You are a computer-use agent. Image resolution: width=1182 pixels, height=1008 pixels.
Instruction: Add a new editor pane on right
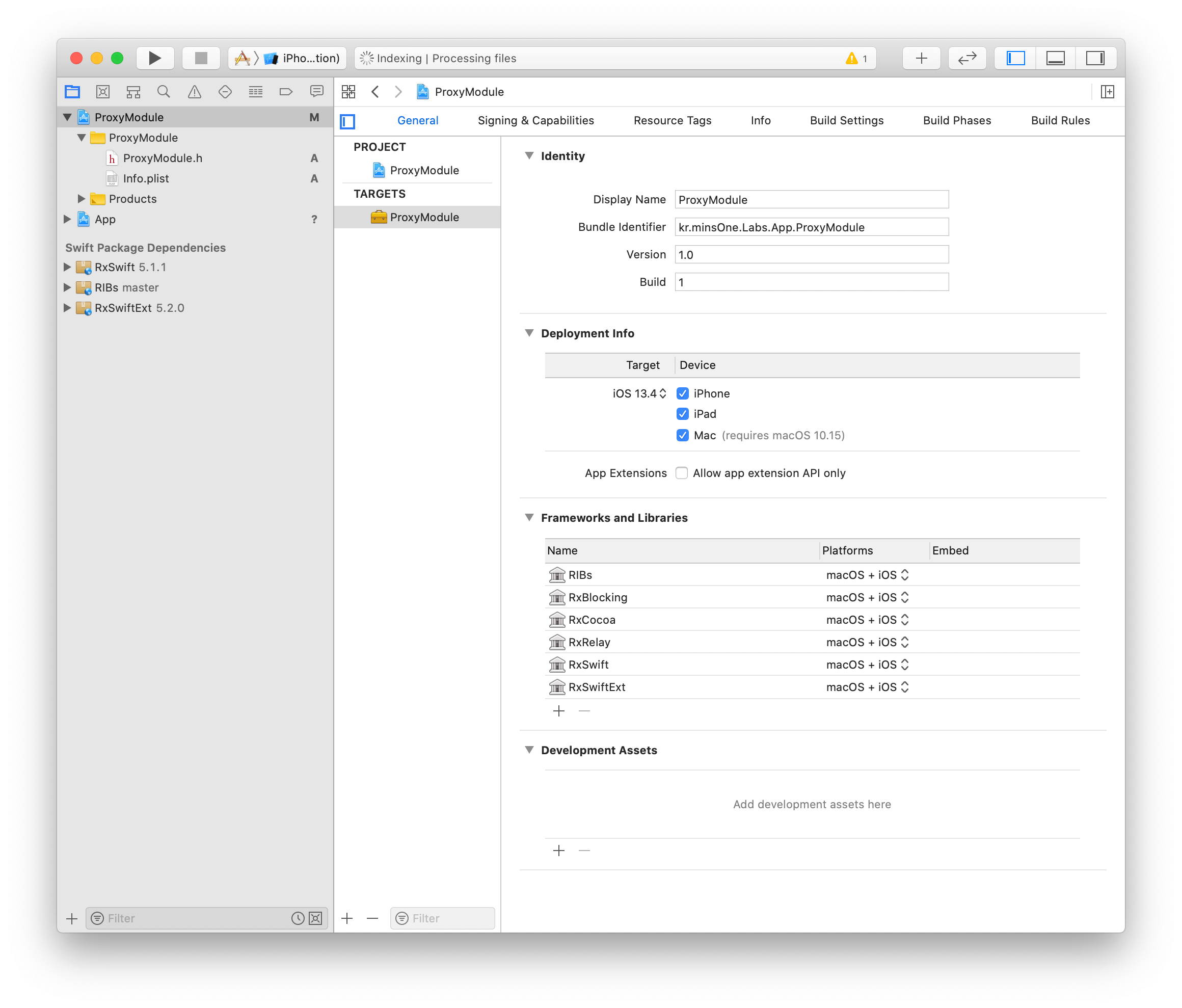[x=1107, y=92]
